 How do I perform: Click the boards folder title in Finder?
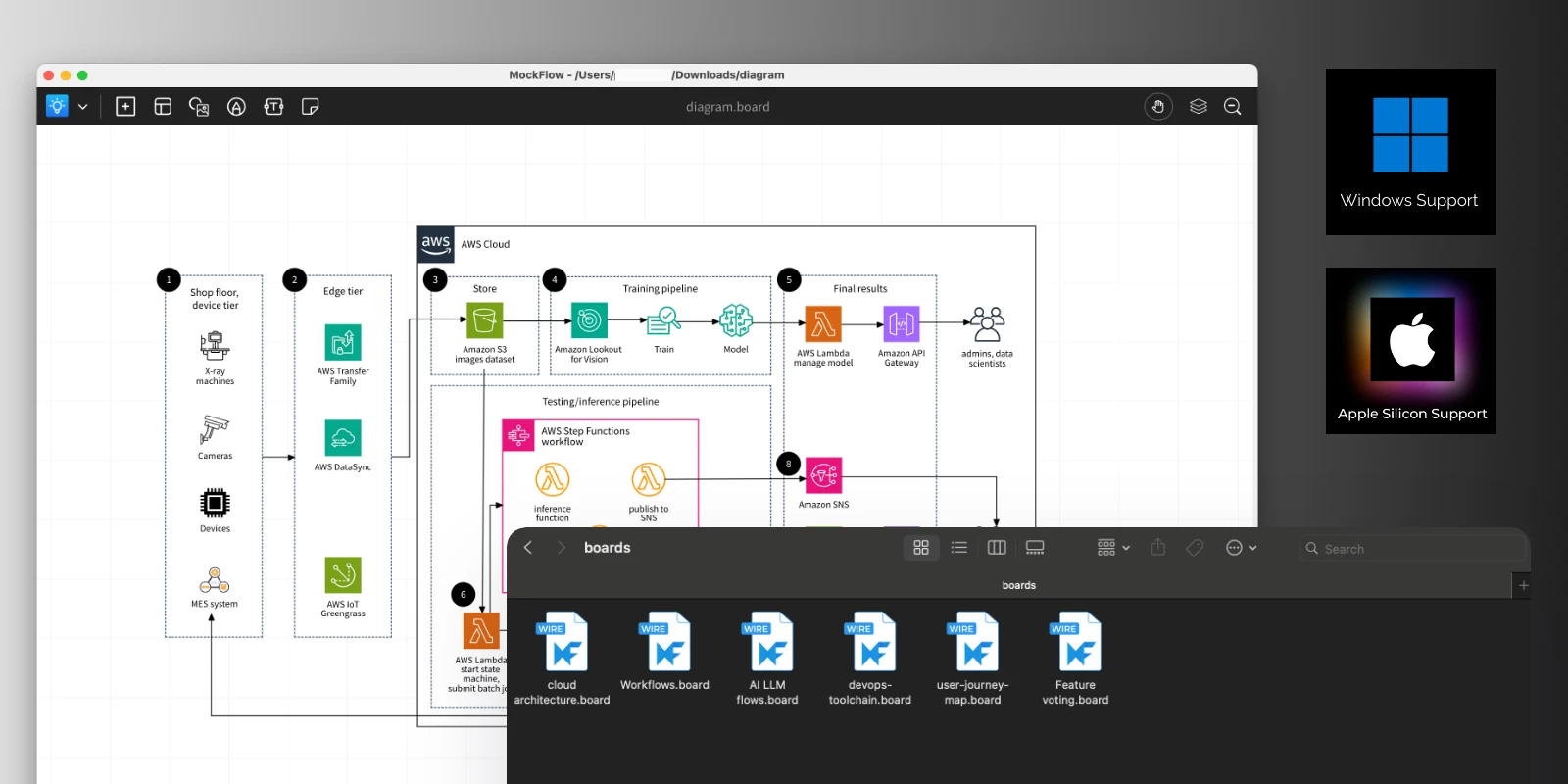(607, 548)
